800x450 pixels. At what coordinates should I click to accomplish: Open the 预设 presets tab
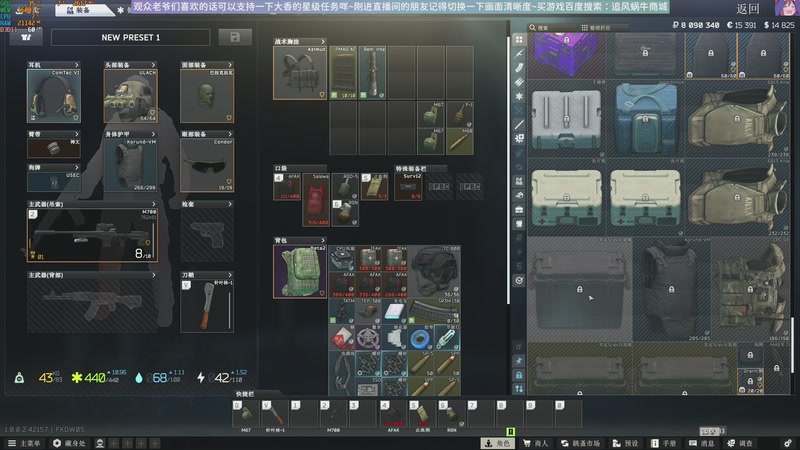click(x=626, y=443)
